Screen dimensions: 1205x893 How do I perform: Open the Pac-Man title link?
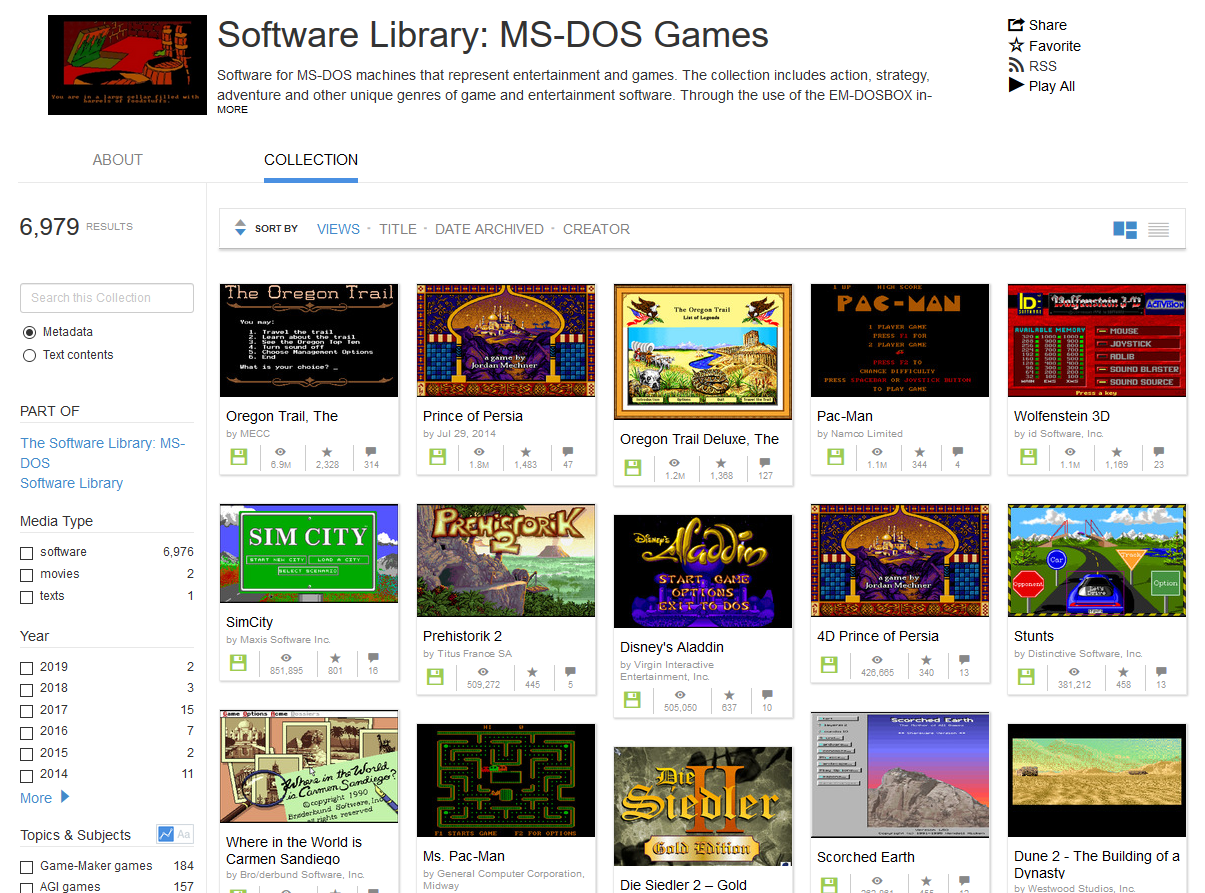pos(845,416)
